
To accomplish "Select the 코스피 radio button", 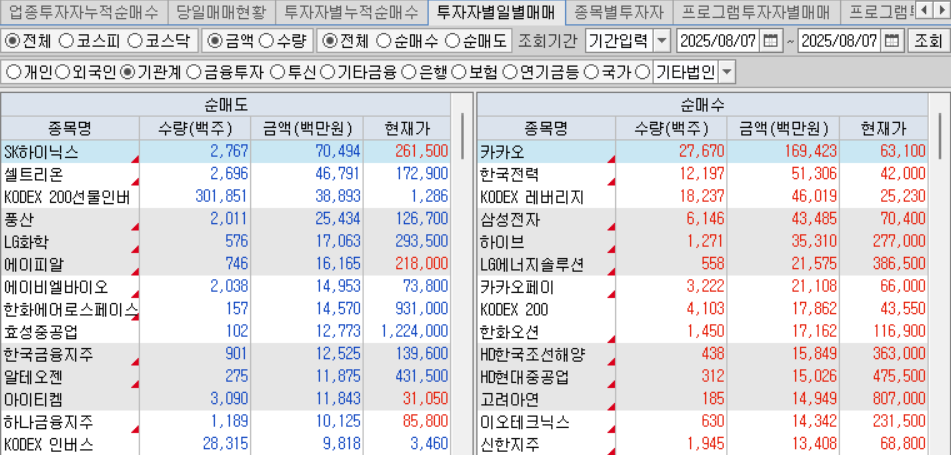I will click(x=66, y=41).
